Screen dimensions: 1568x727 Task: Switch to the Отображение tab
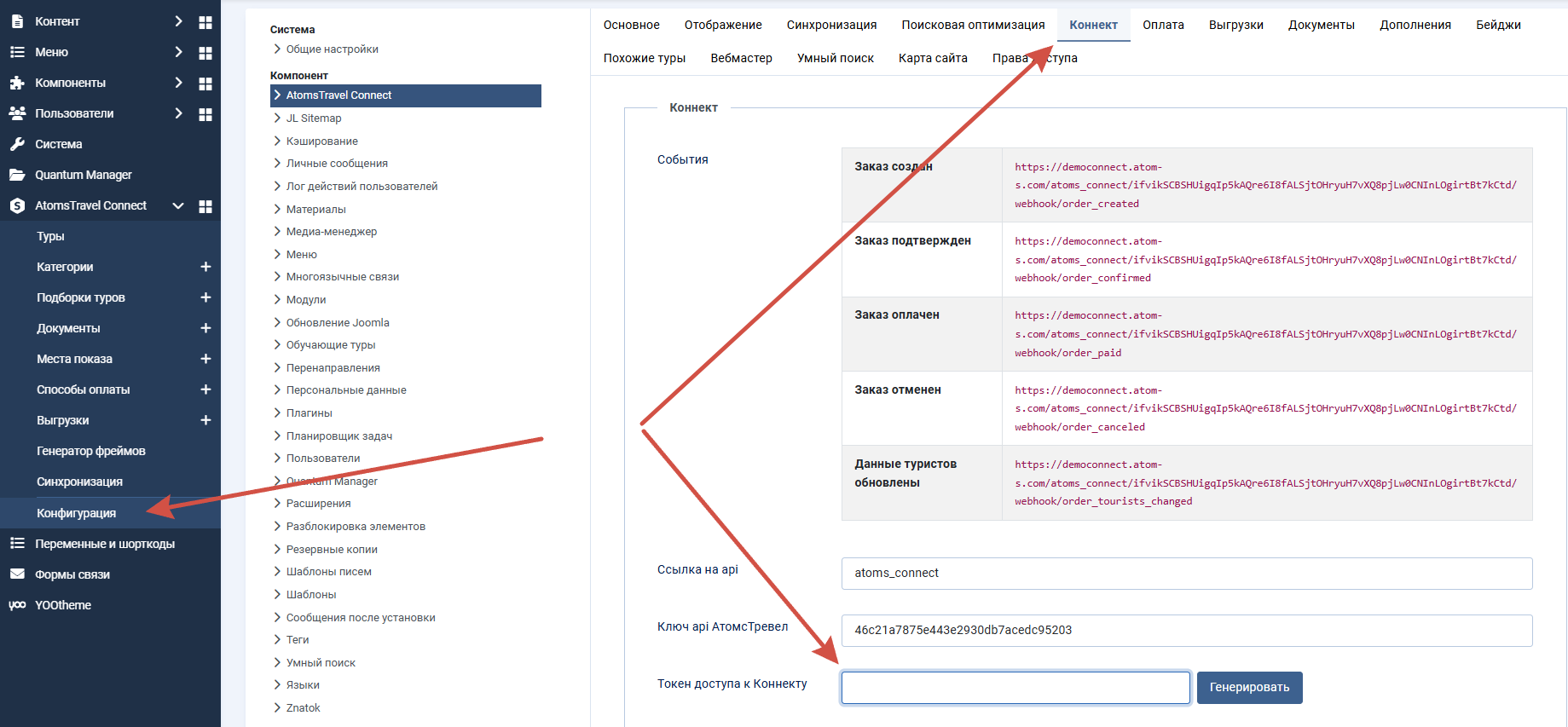click(723, 25)
